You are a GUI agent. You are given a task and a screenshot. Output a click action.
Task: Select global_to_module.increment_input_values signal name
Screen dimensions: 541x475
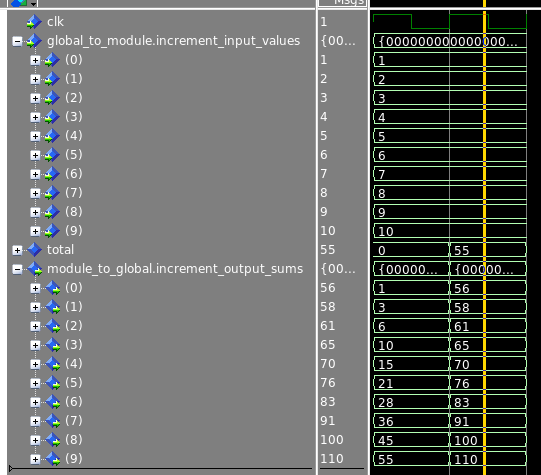[174, 41]
